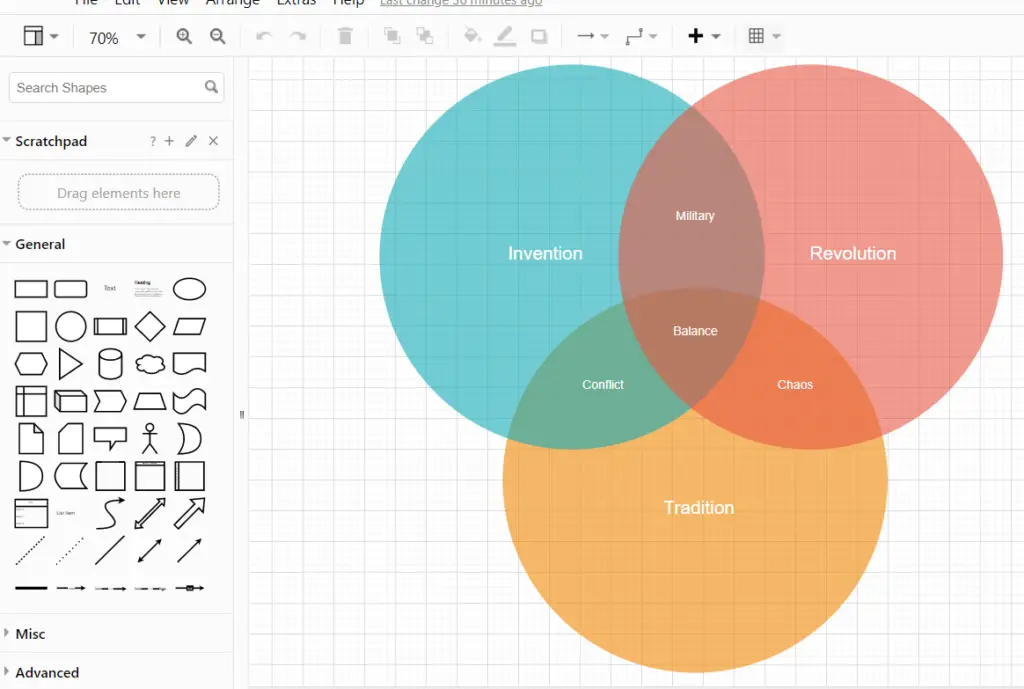Screen dimensions: 1024x689
Task: Click the sidebar splitter handle
Action: pyautogui.click(x=242, y=415)
